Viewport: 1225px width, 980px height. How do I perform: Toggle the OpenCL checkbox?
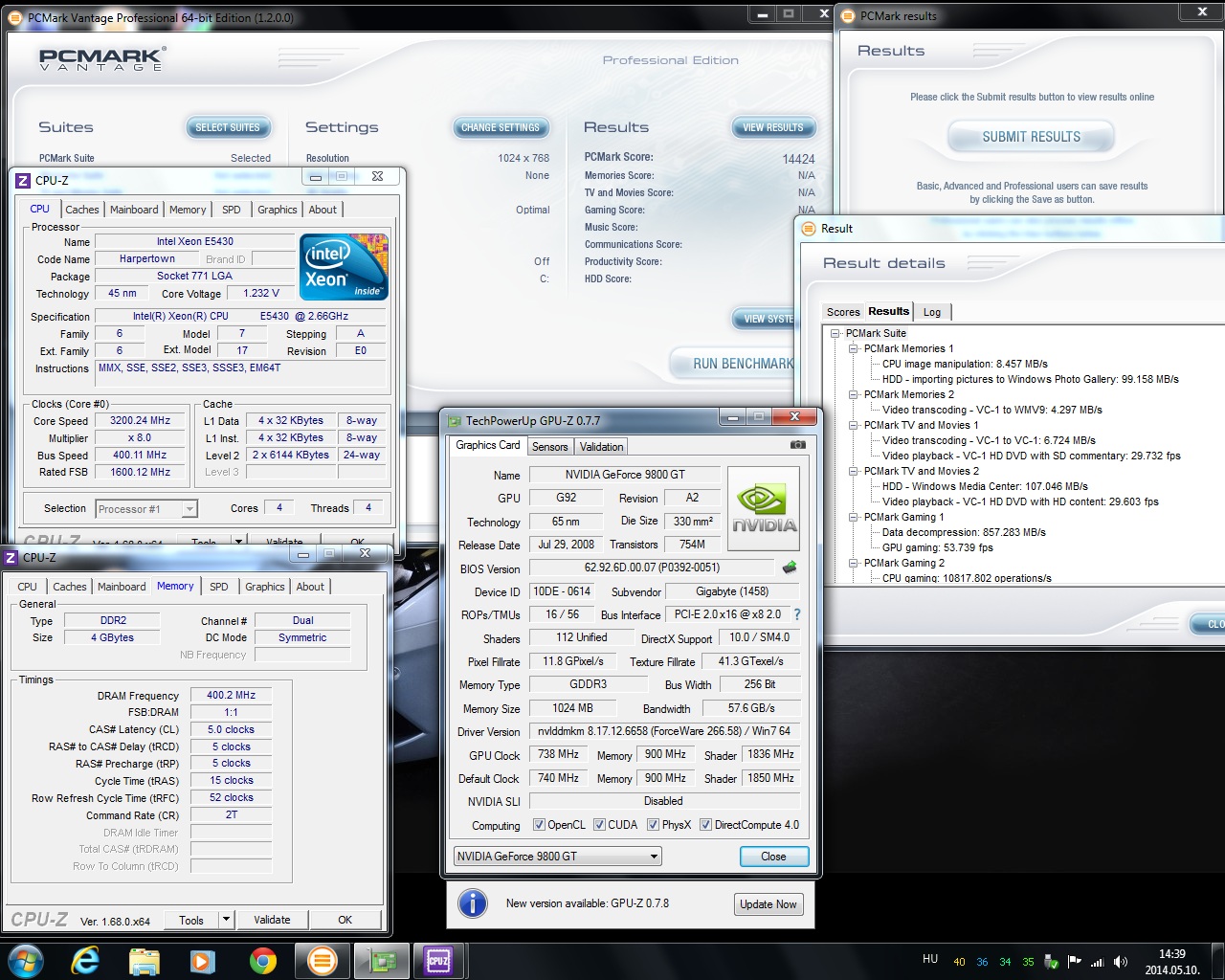[x=539, y=825]
